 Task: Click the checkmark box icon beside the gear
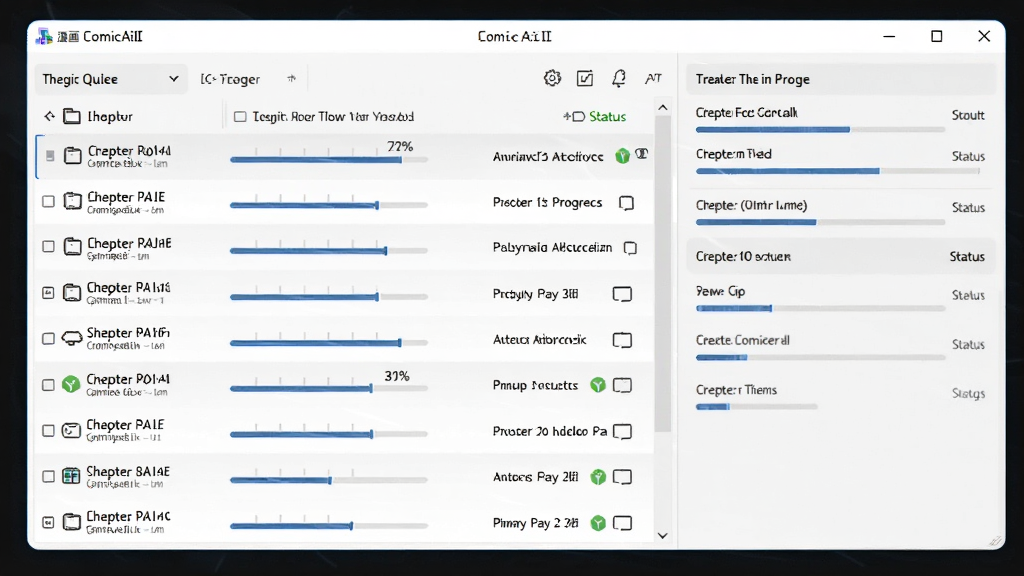(x=584, y=78)
